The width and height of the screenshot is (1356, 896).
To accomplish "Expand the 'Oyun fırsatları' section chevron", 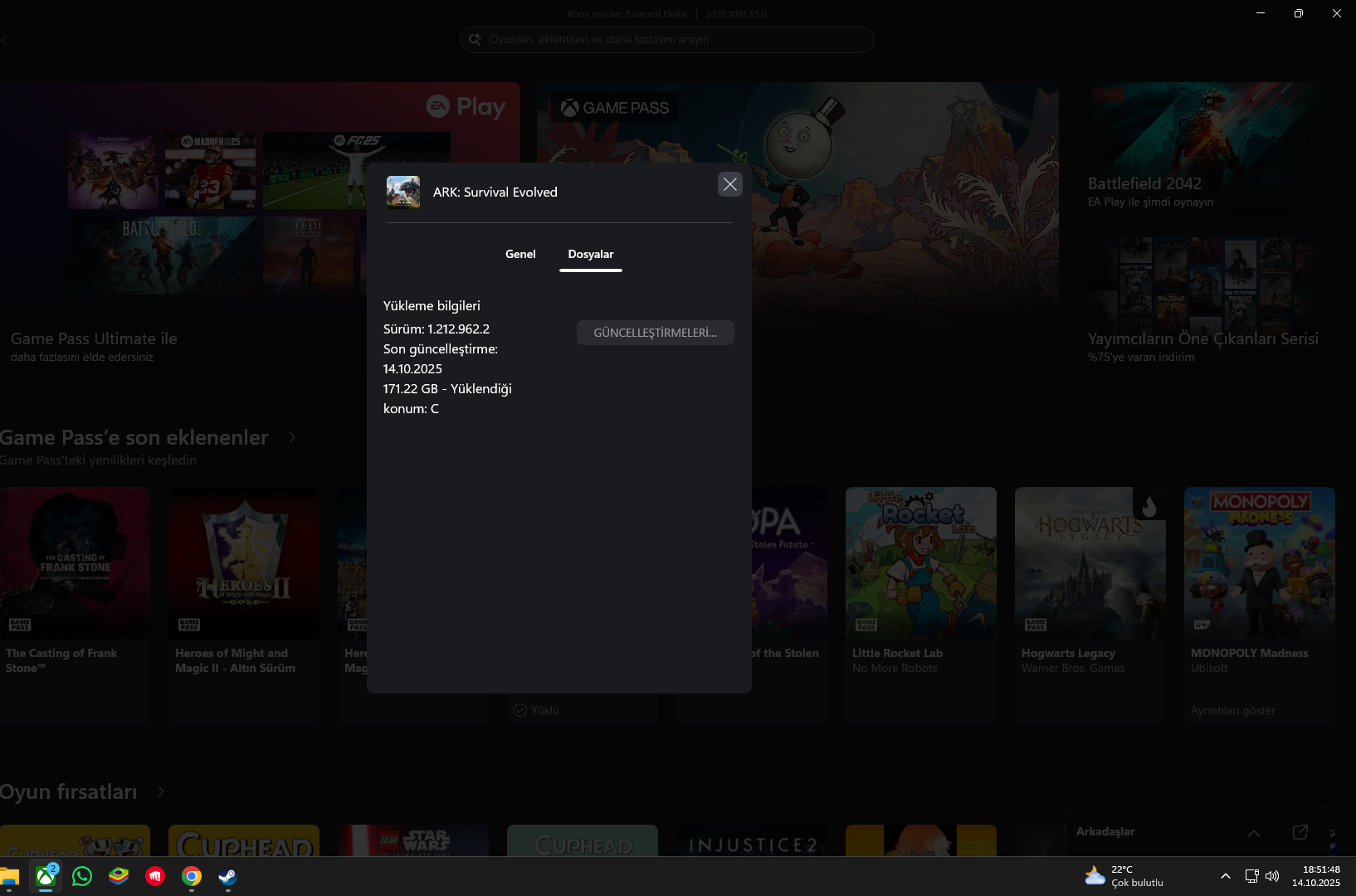I will click(x=161, y=791).
